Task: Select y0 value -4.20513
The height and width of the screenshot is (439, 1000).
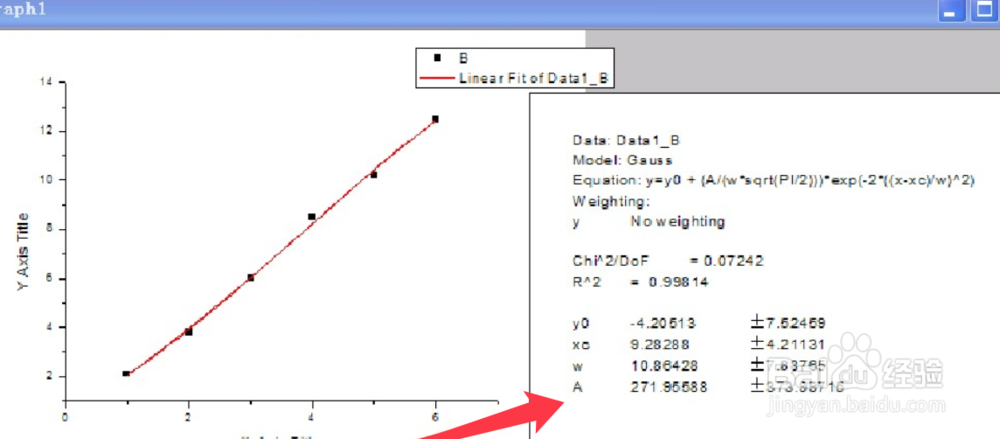Action: tap(662, 324)
